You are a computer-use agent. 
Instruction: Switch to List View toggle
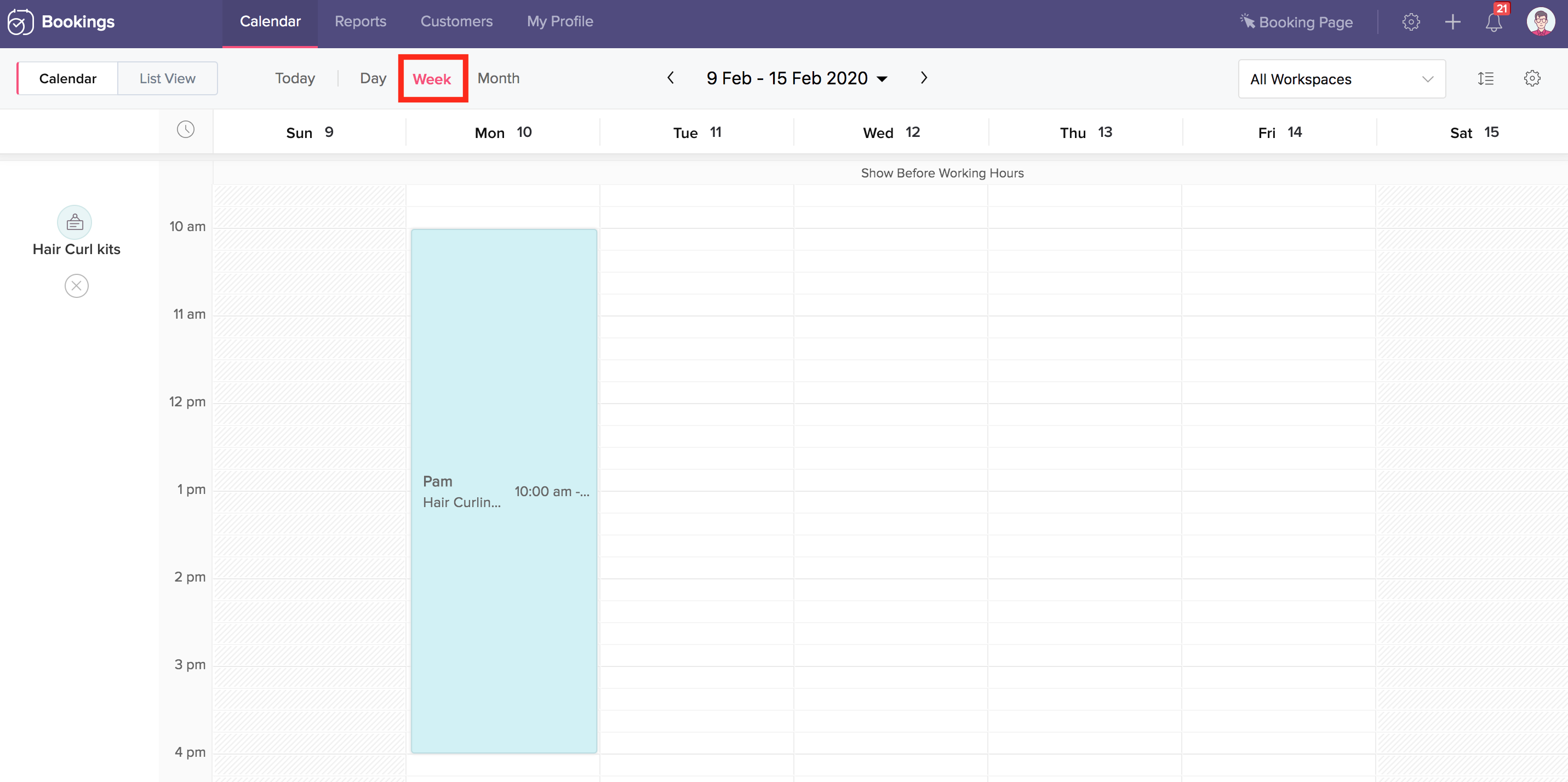coord(168,78)
